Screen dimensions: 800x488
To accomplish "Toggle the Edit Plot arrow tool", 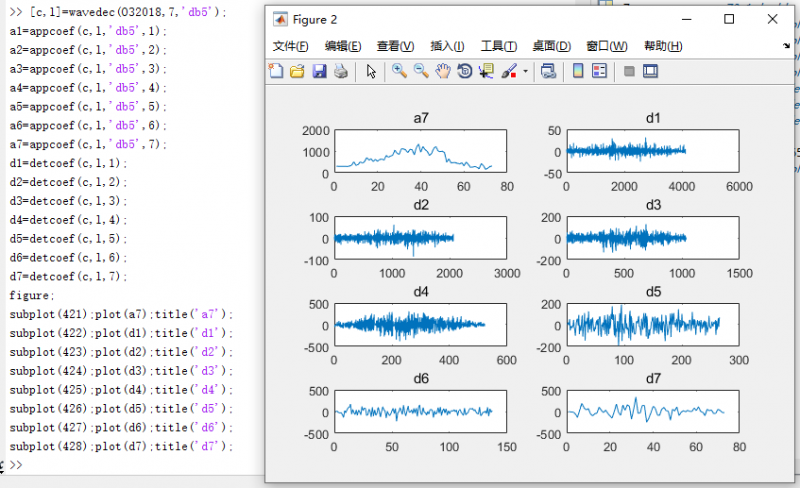I will [371, 71].
